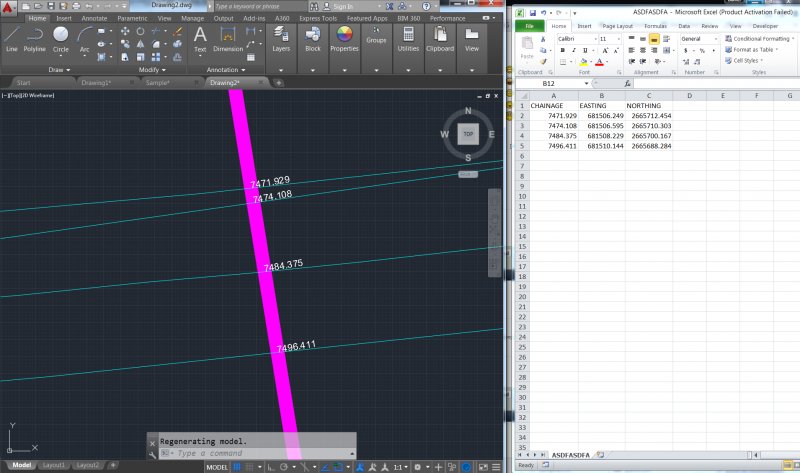Toggle ortho mode in status bar
Viewport: 800px width, 473px height.
coord(271,467)
